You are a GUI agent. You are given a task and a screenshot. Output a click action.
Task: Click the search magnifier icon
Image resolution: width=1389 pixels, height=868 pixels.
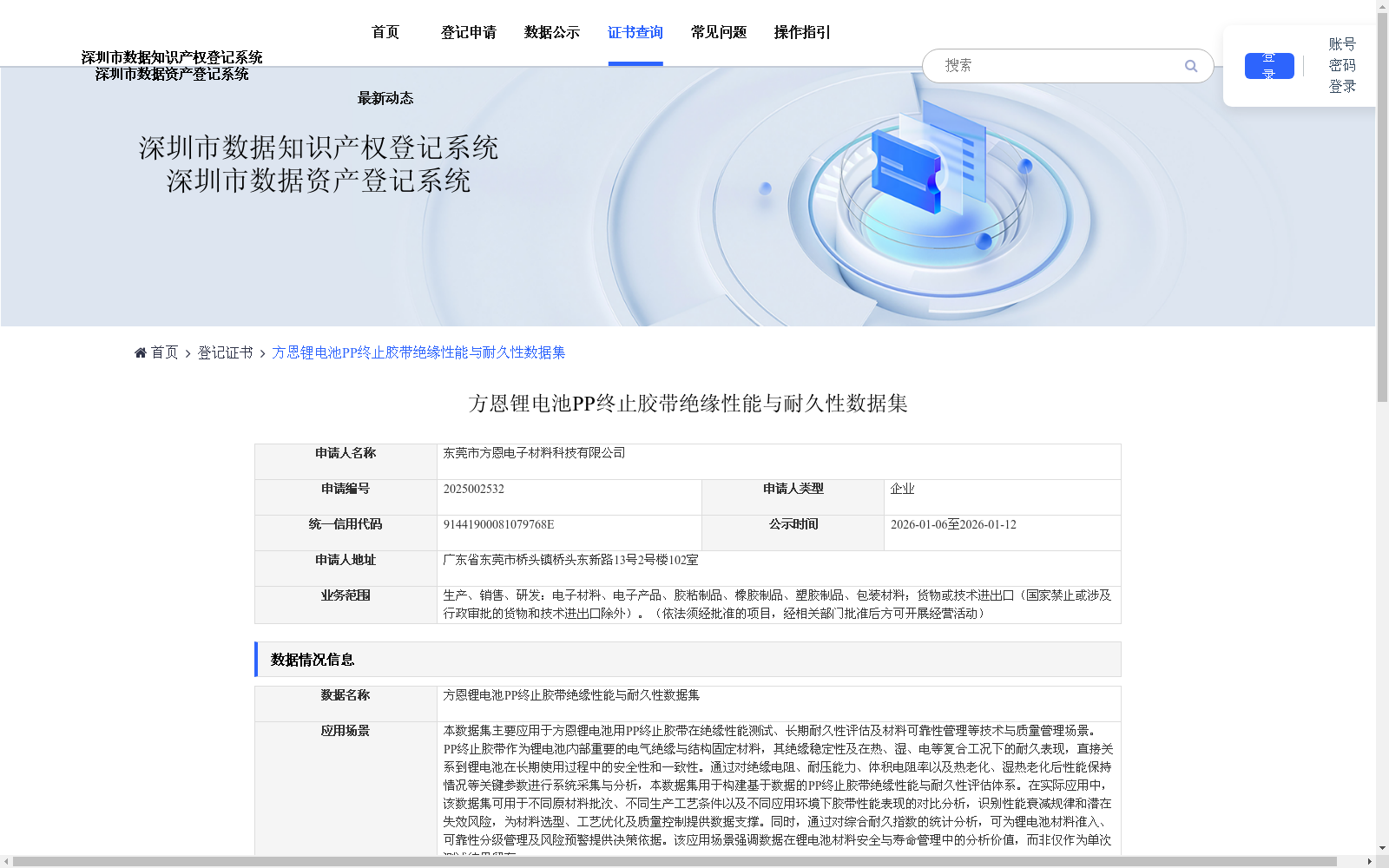click(x=1191, y=66)
